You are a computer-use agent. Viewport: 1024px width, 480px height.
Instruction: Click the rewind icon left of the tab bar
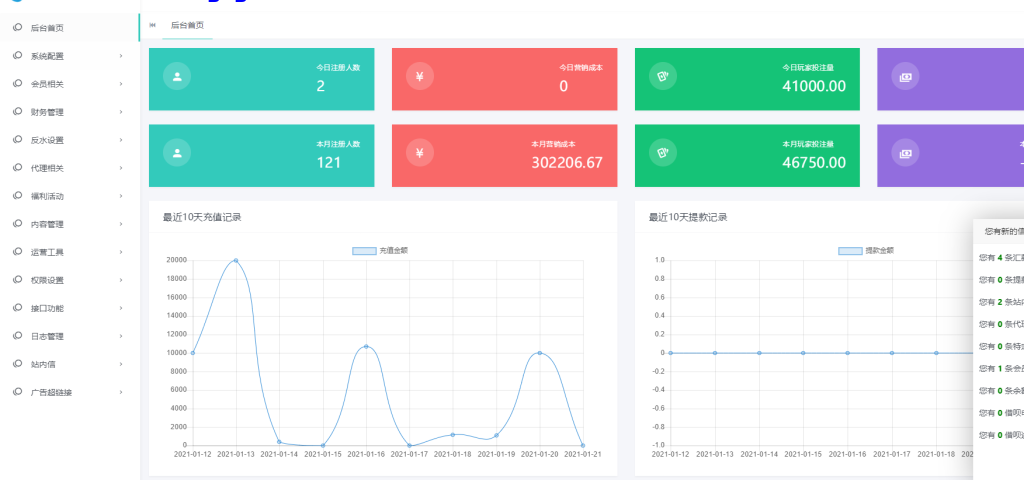tap(152, 24)
